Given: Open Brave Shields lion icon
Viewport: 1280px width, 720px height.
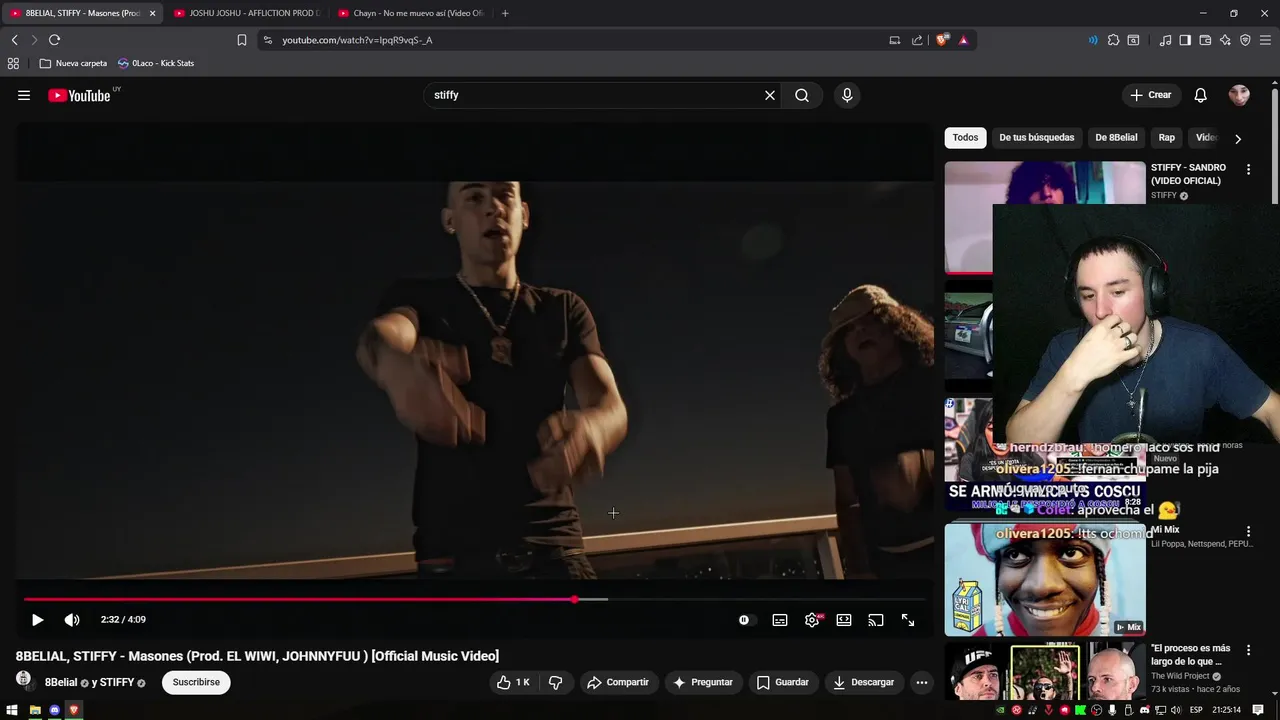Looking at the screenshot, I should tap(942, 40).
